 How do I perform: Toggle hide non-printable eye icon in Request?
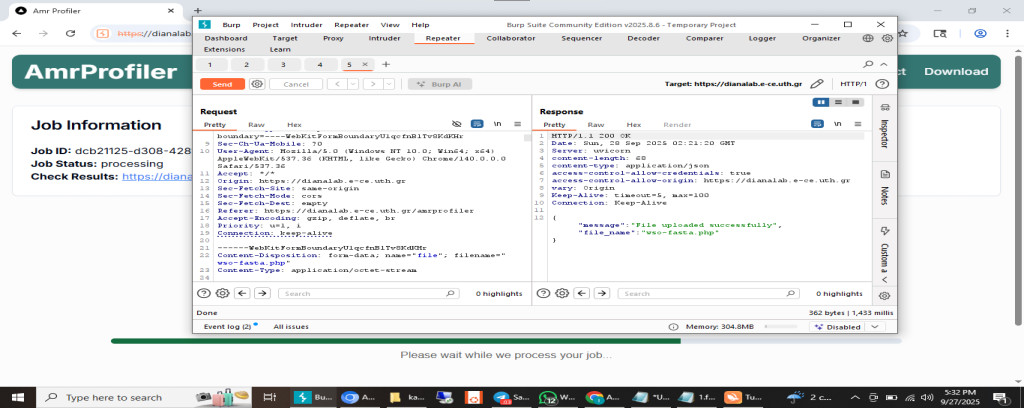point(457,124)
